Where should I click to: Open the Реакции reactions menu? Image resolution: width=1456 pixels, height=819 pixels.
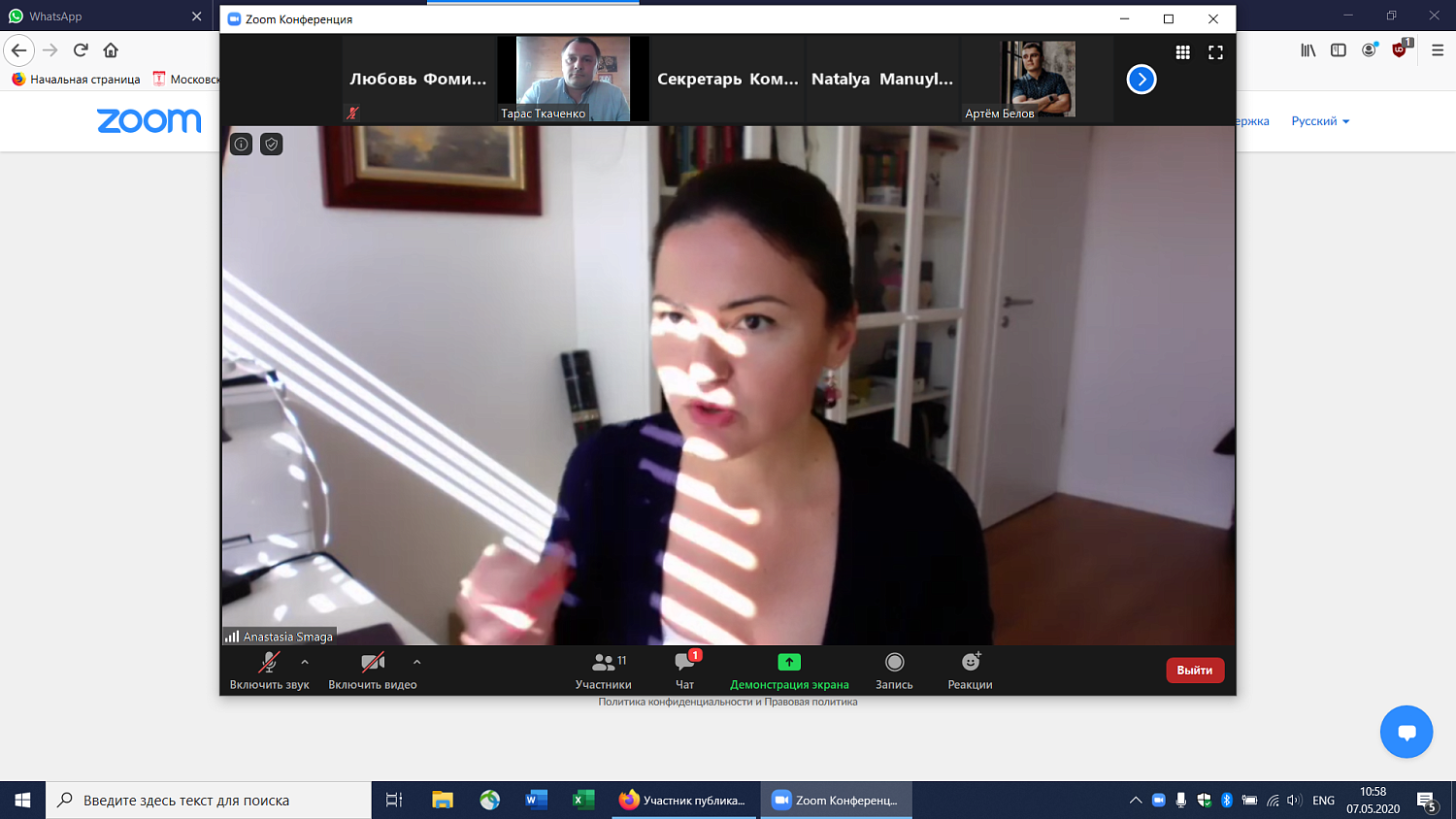970,671
